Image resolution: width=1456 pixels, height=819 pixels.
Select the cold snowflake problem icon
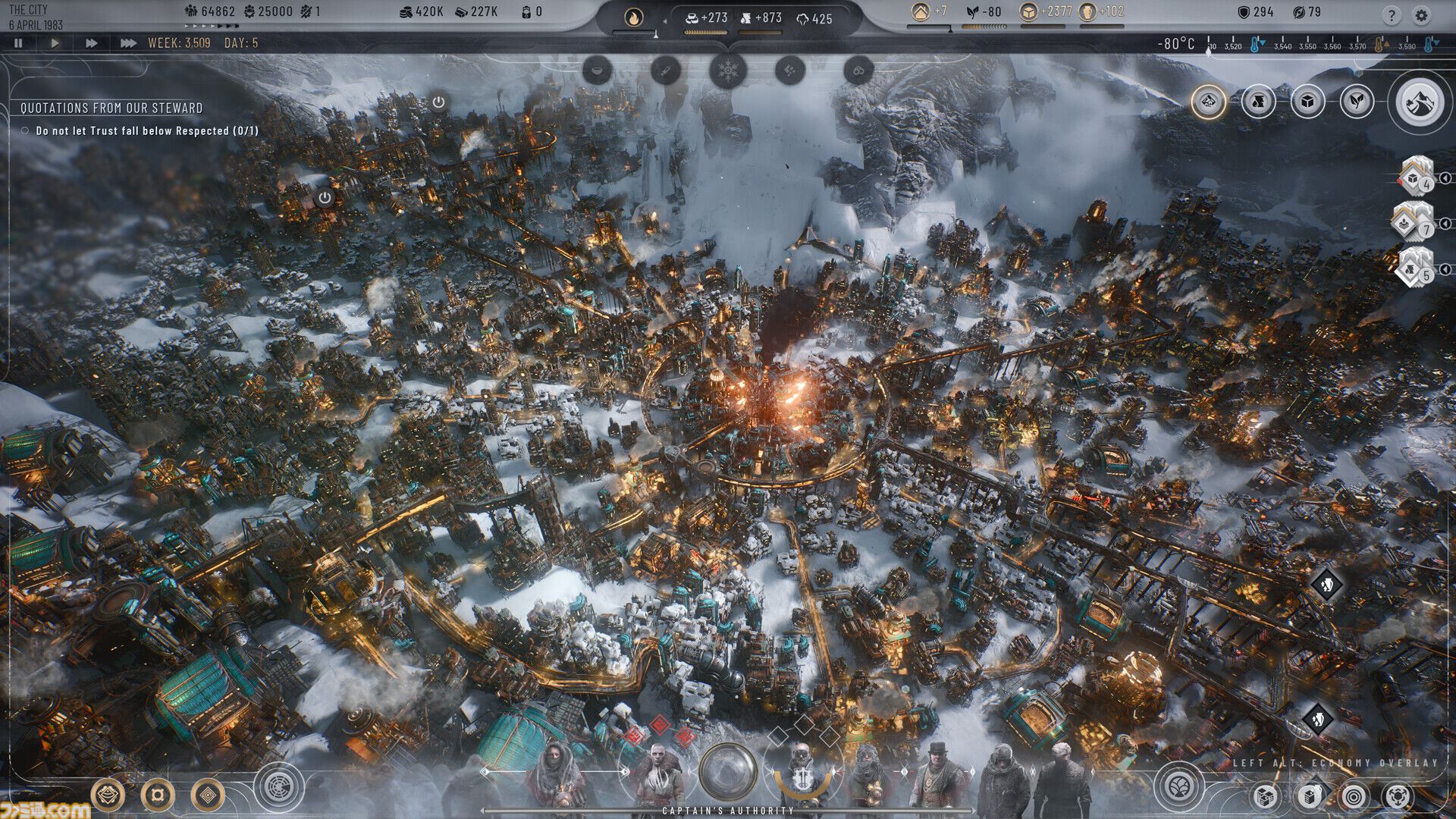point(728,71)
